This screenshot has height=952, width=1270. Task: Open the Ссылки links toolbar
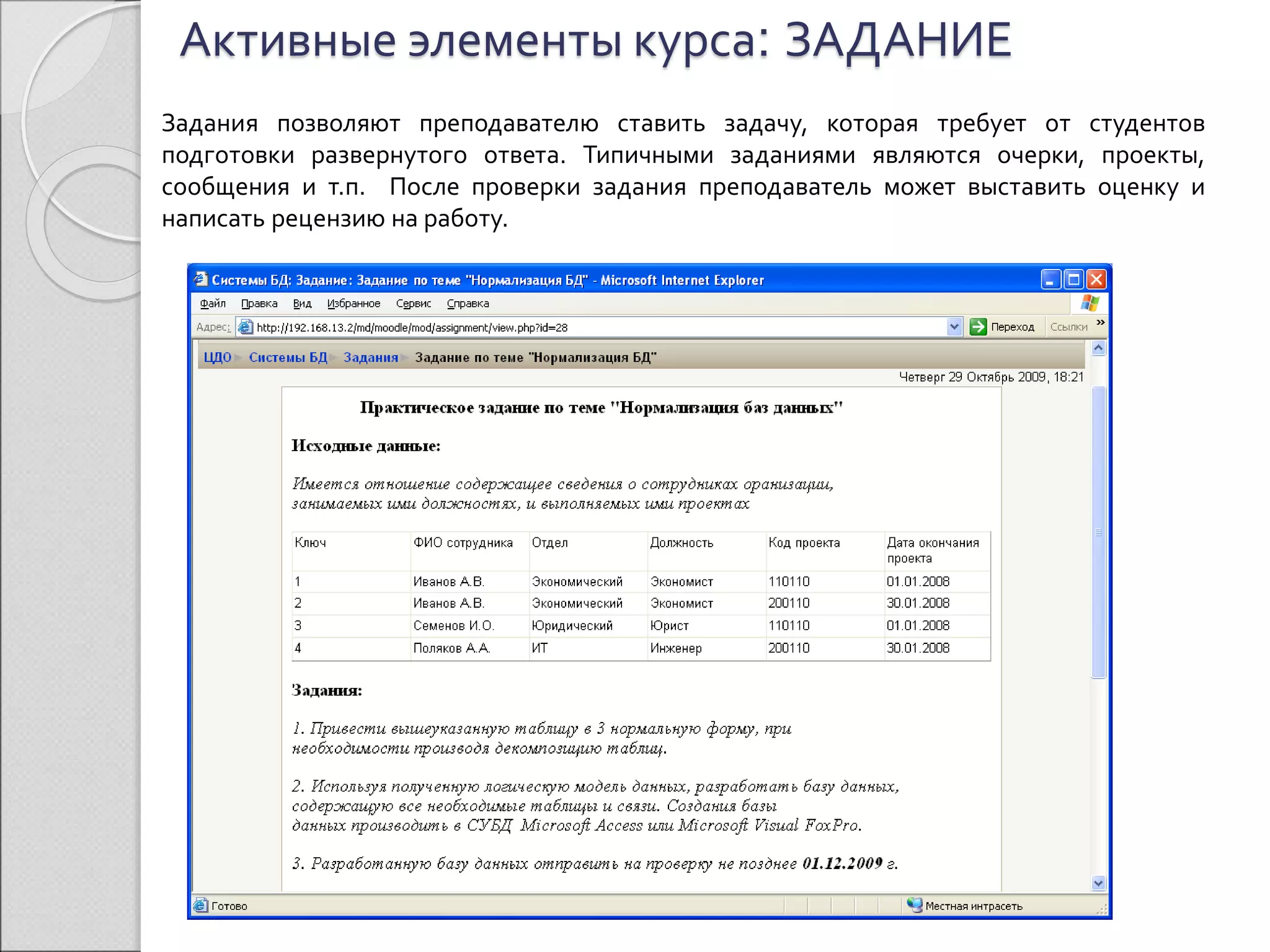[x=1068, y=327]
